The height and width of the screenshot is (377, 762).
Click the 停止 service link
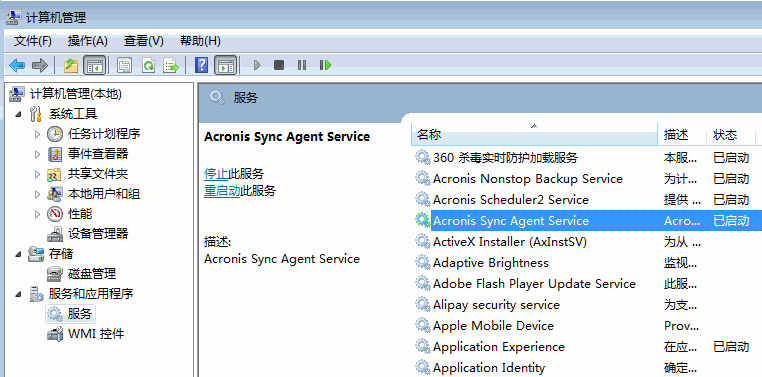[216, 173]
